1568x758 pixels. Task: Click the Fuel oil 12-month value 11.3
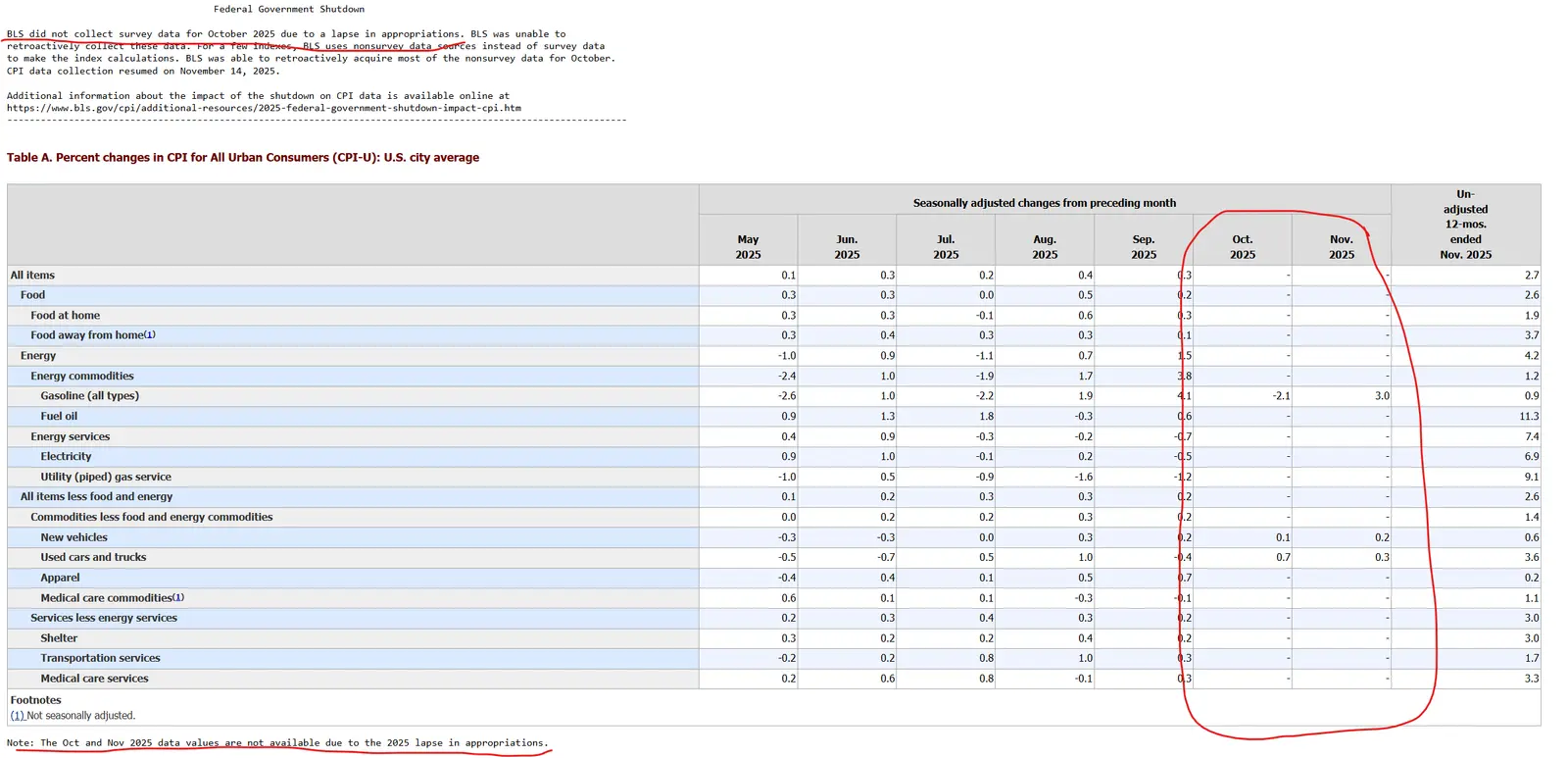[x=1528, y=417]
